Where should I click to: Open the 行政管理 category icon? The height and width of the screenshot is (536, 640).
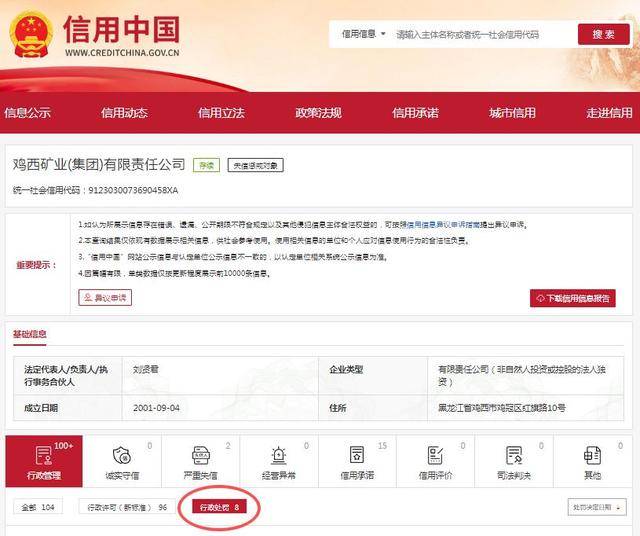coord(44,455)
